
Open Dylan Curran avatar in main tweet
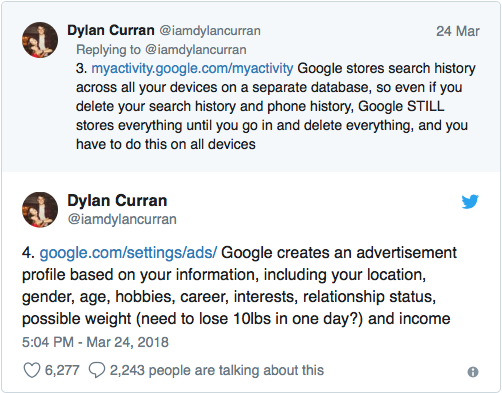[40, 210]
